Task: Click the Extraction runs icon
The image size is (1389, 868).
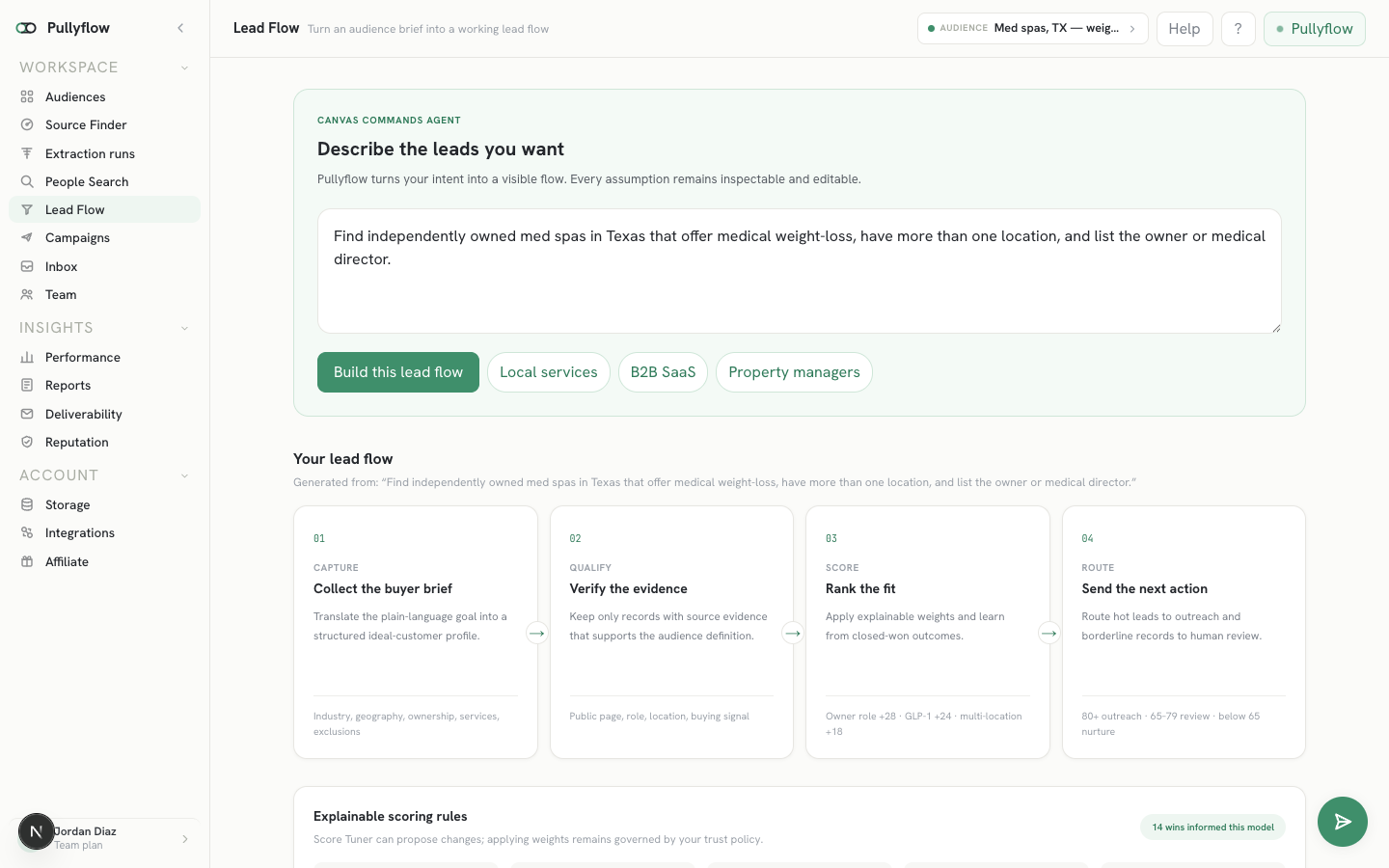Action: [27, 153]
